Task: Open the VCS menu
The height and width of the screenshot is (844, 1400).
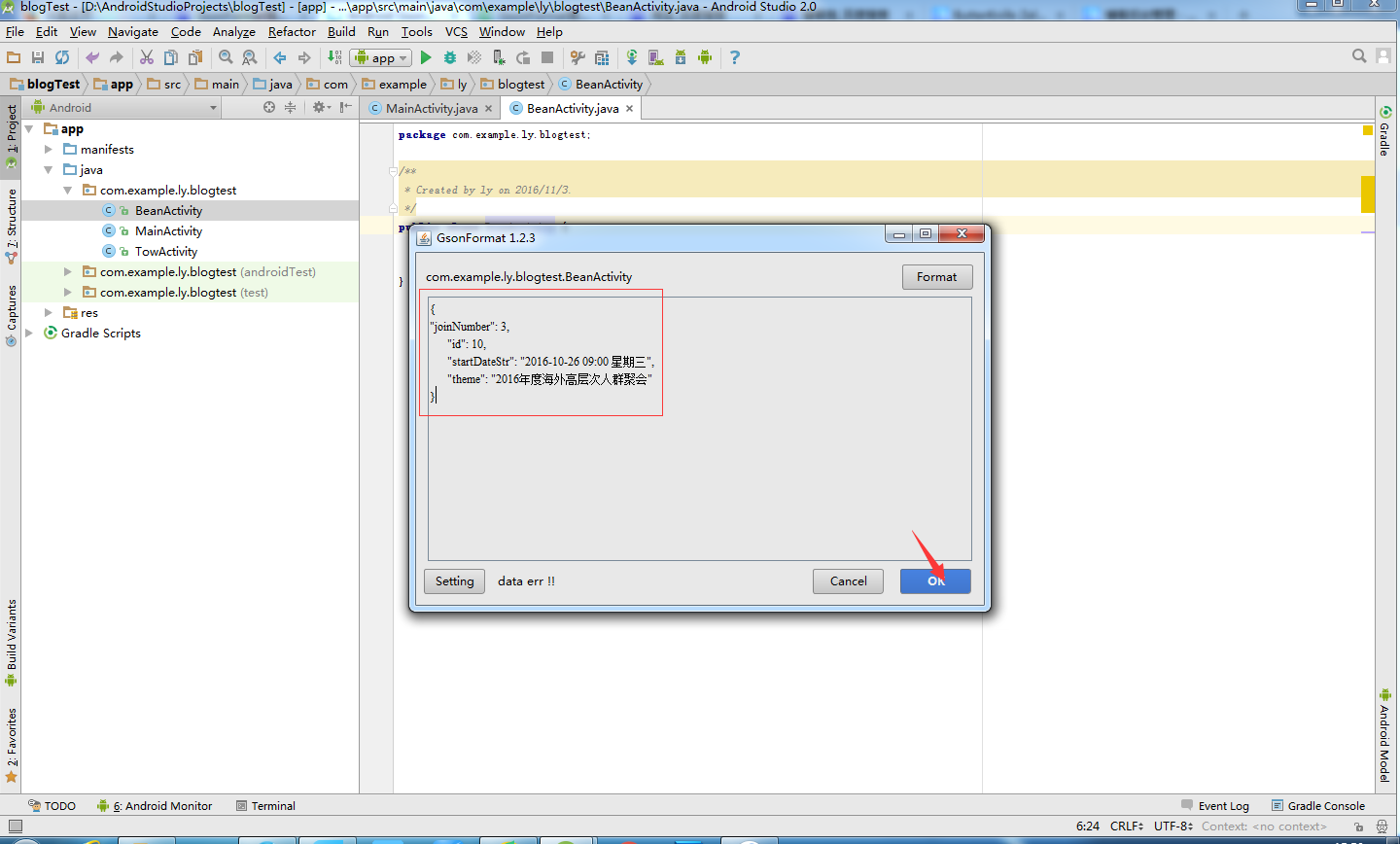Action: coord(456,31)
